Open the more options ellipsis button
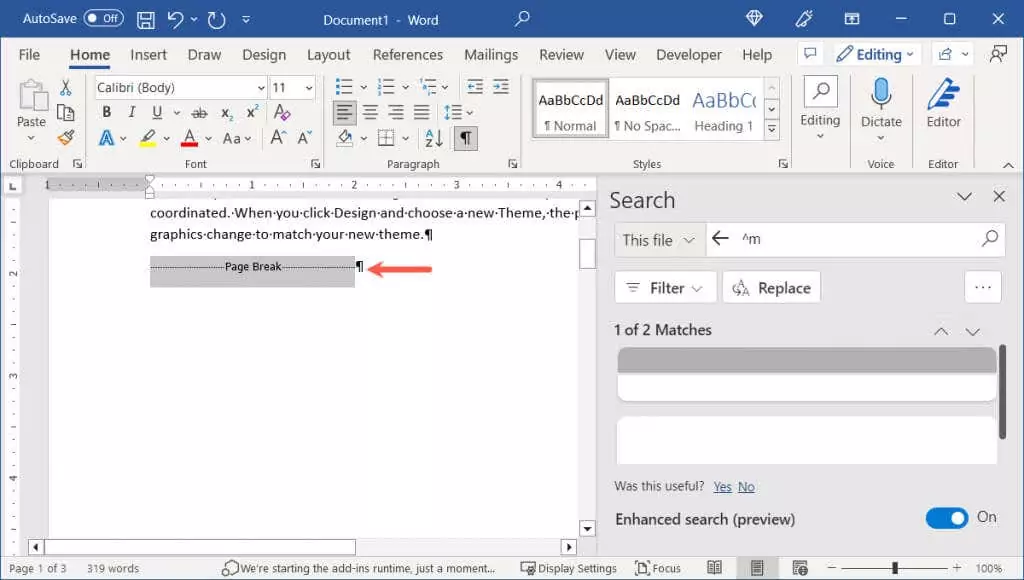Screen dimensions: 1024x580 983,287
